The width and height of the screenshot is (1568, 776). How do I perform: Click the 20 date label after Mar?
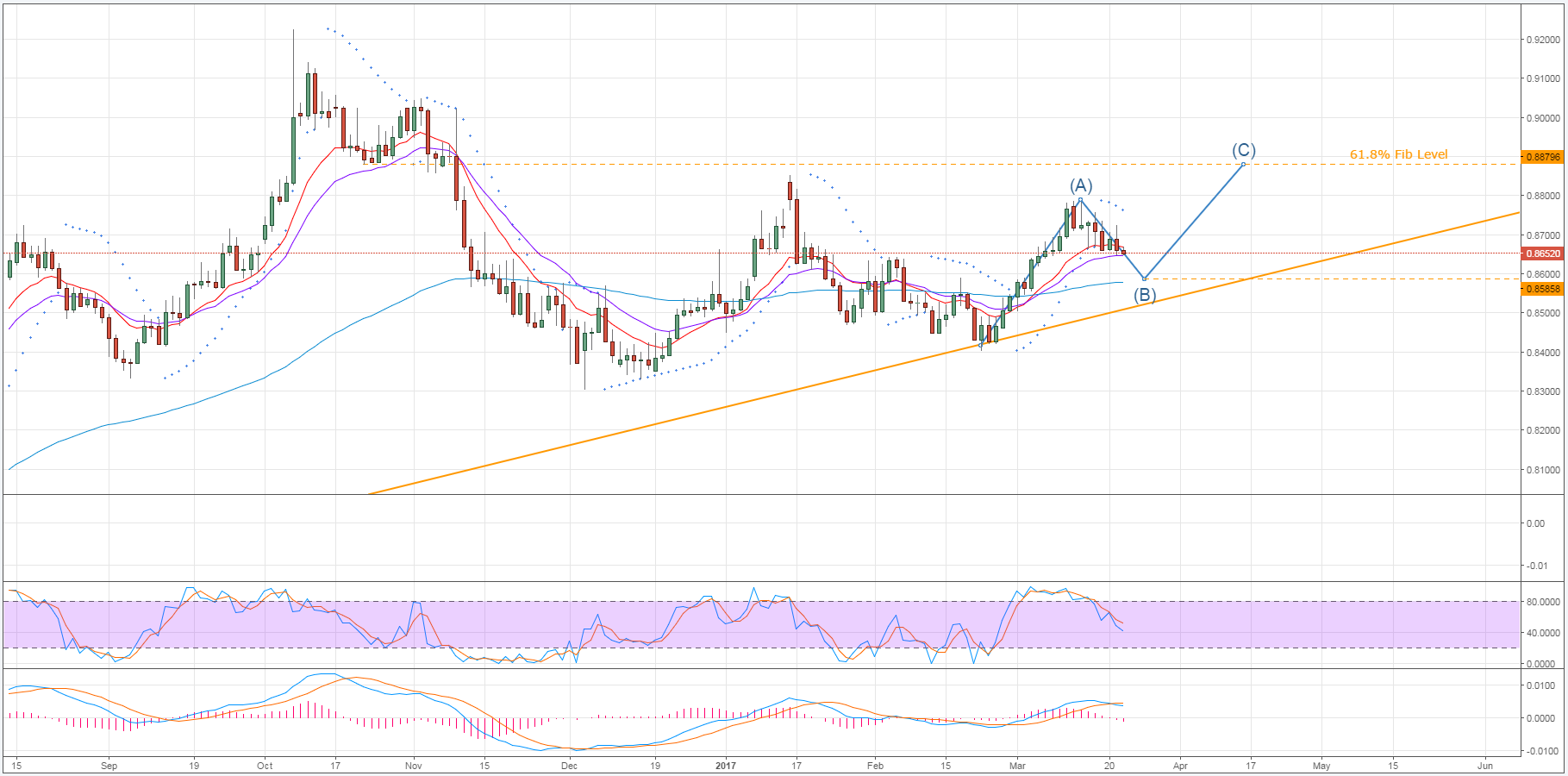point(1109,765)
